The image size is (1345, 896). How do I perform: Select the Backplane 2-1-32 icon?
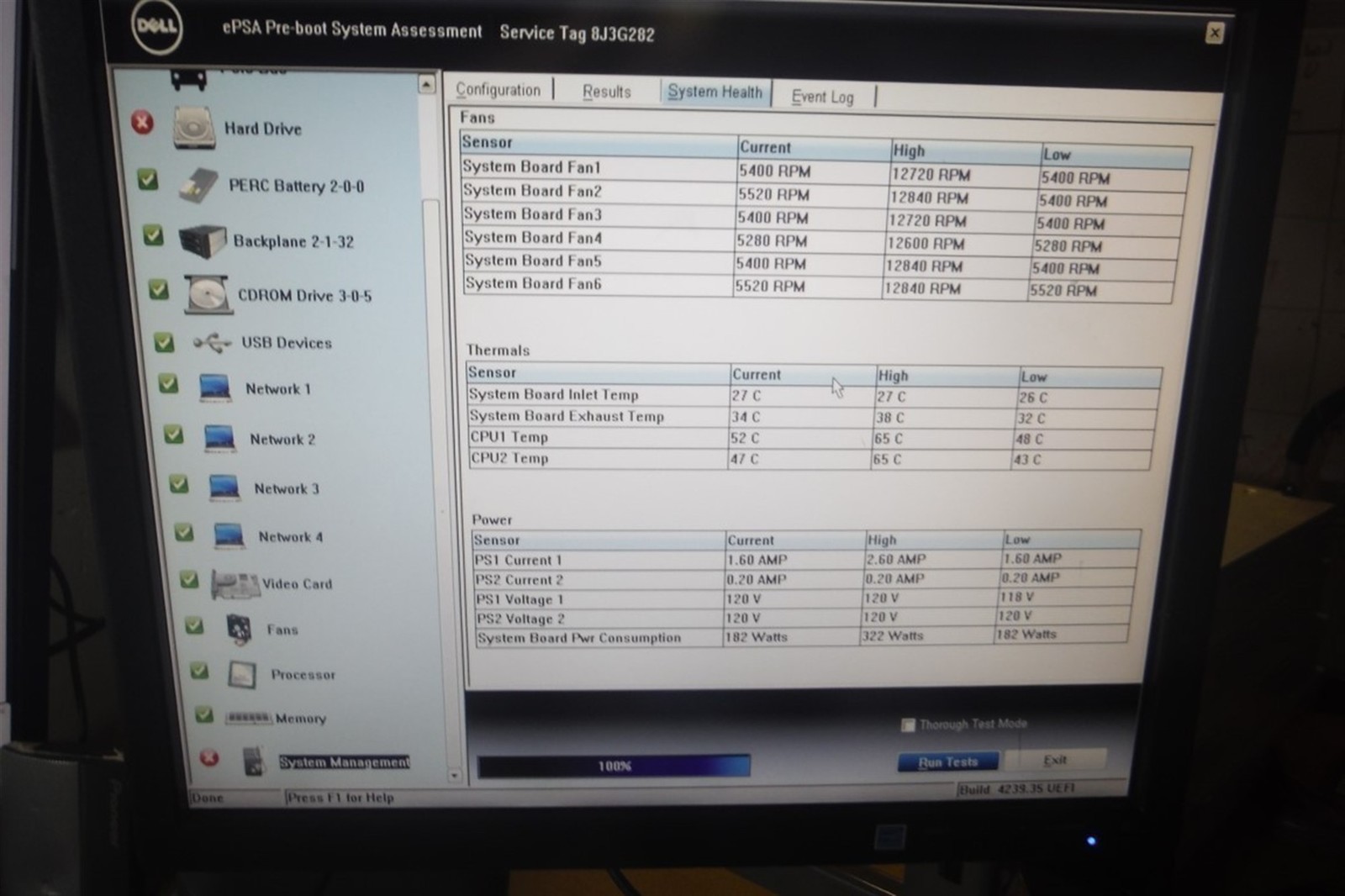203,241
